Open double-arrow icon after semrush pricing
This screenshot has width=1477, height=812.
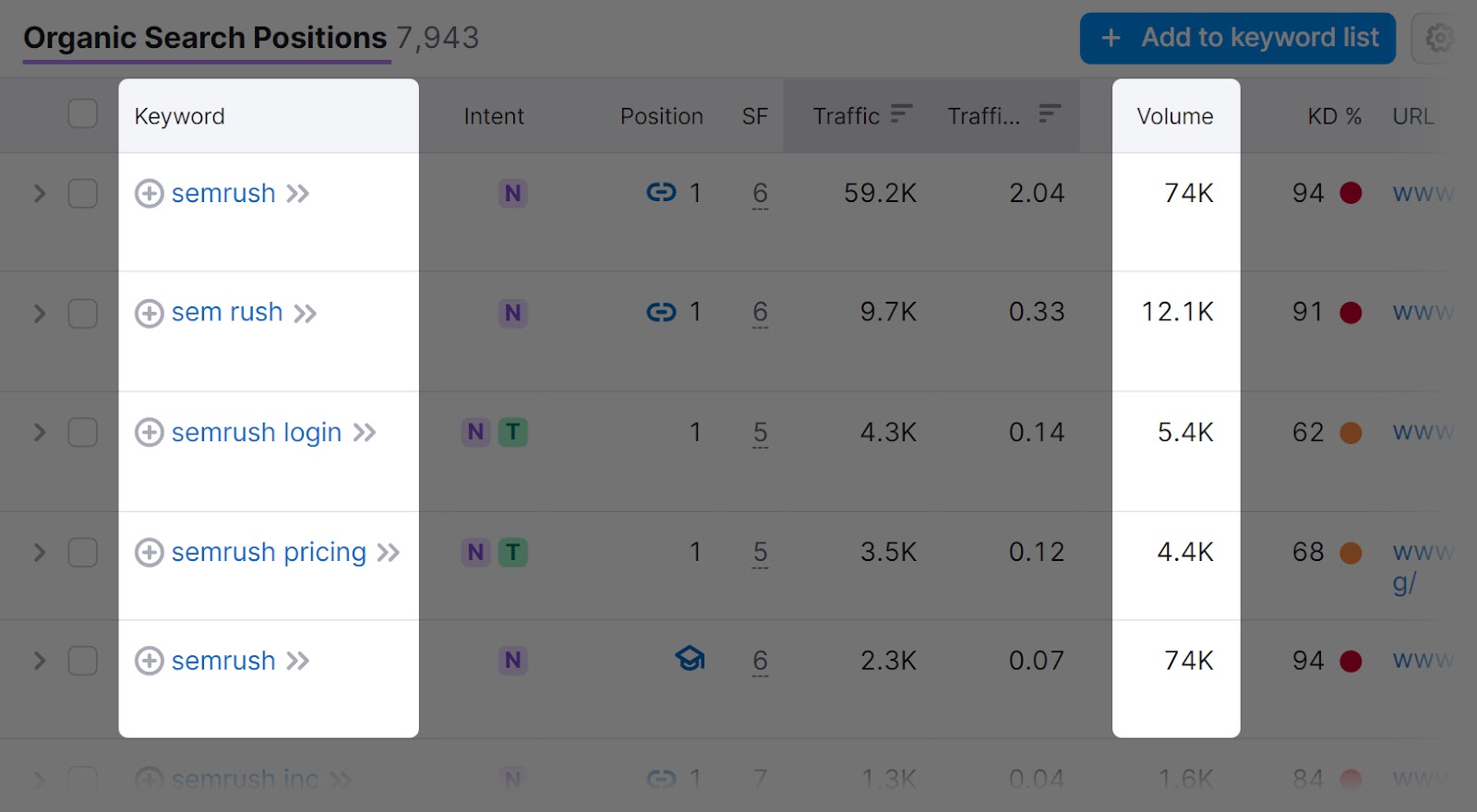click(x=389, y=553)
